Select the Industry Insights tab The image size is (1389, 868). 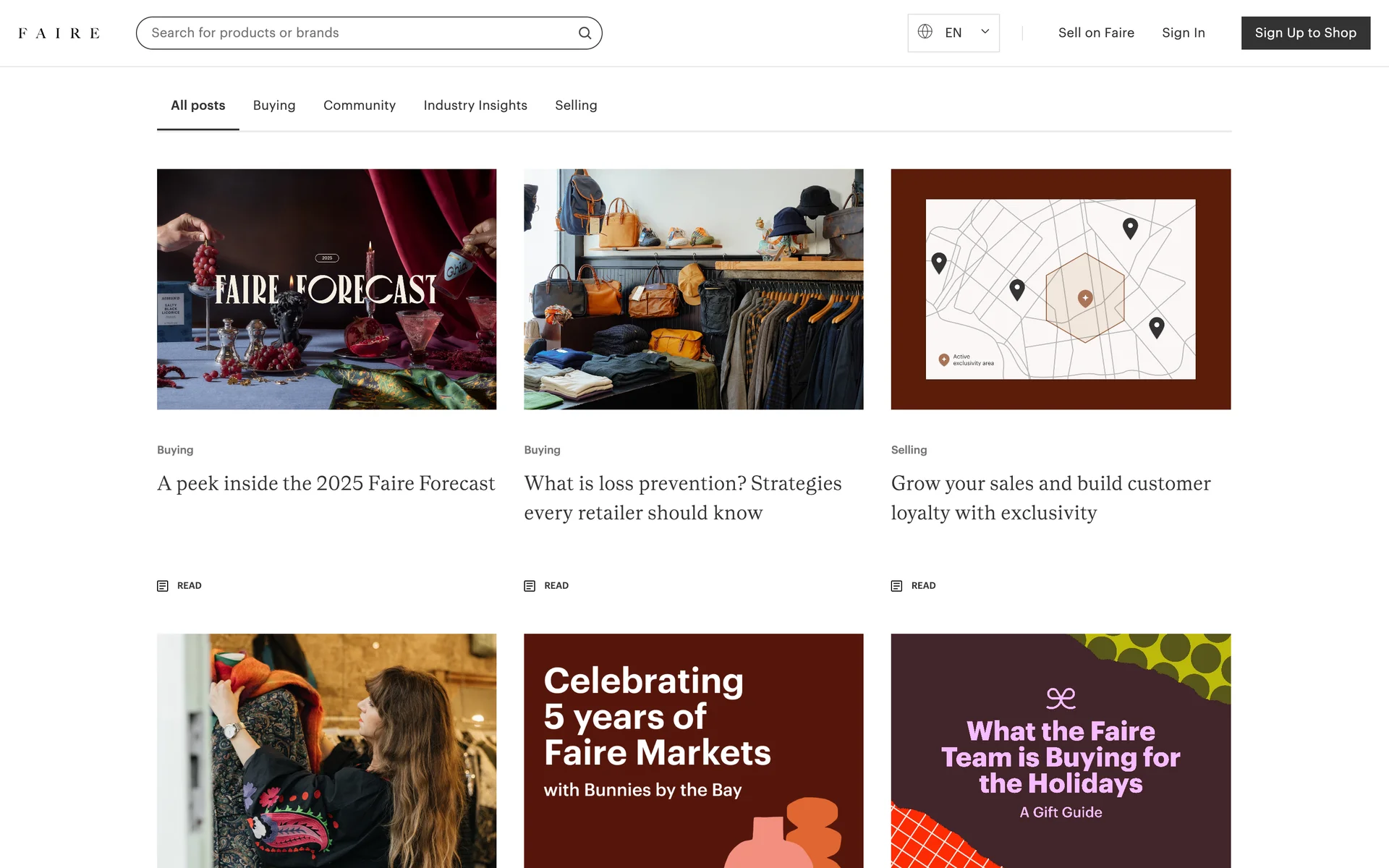pos(475,106)
